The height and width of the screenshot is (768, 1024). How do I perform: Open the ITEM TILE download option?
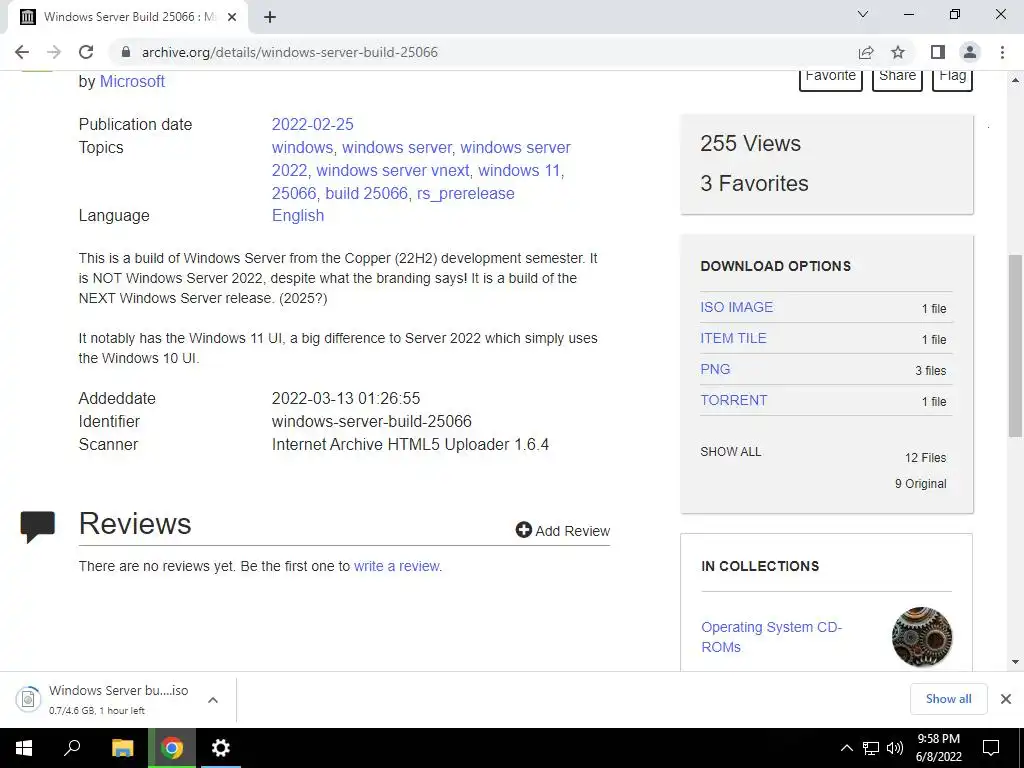point(733,338)
